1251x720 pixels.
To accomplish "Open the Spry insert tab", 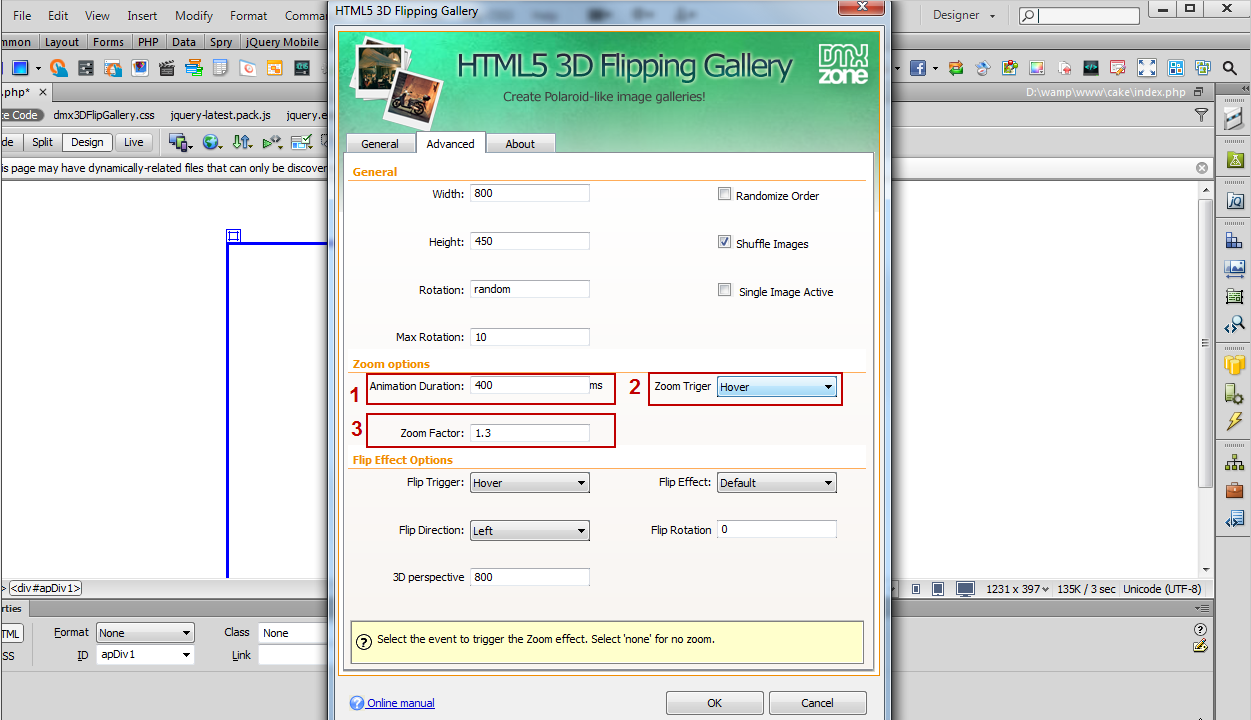I will tap(221, 42).
